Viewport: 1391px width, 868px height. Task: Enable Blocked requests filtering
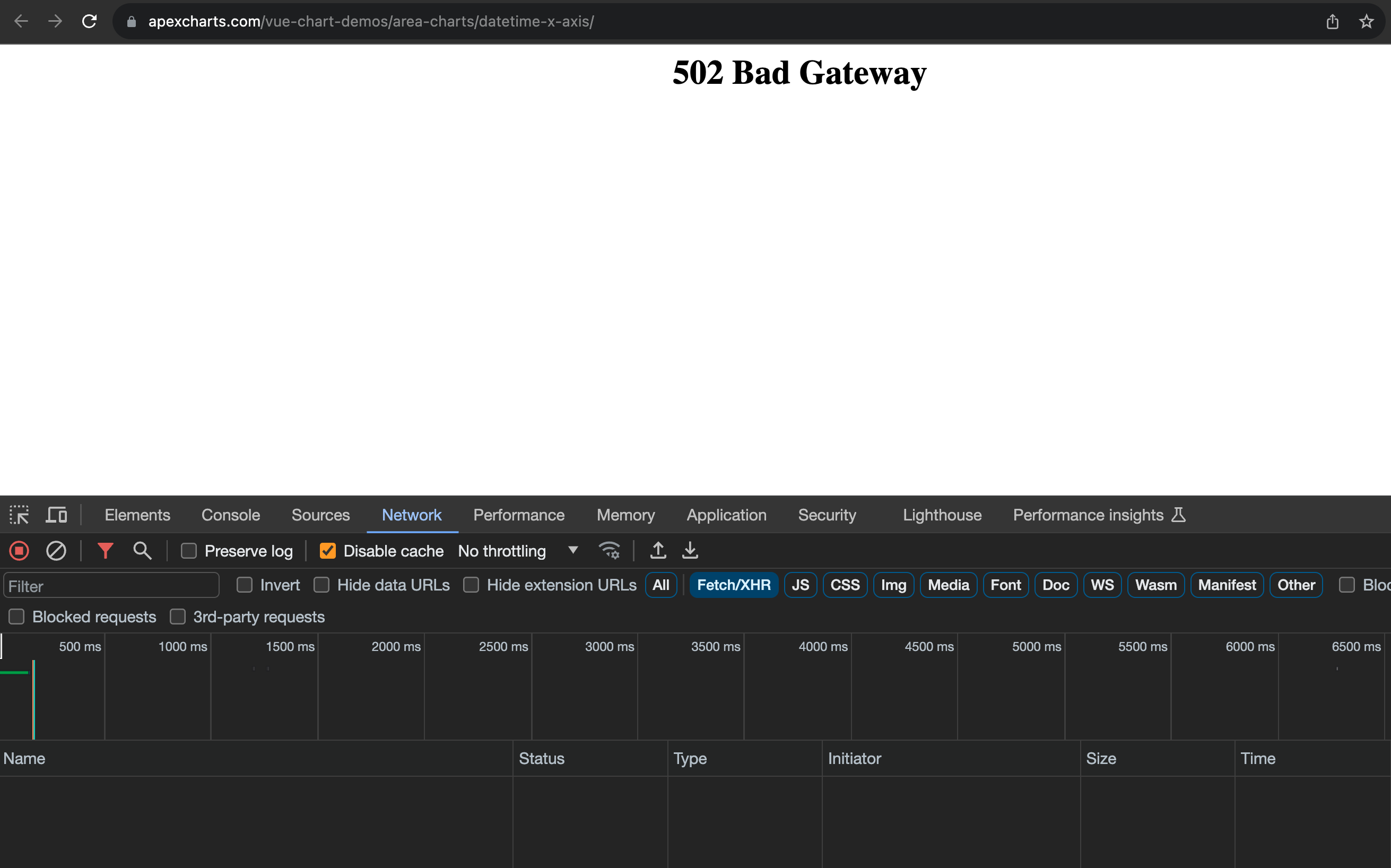16,617
